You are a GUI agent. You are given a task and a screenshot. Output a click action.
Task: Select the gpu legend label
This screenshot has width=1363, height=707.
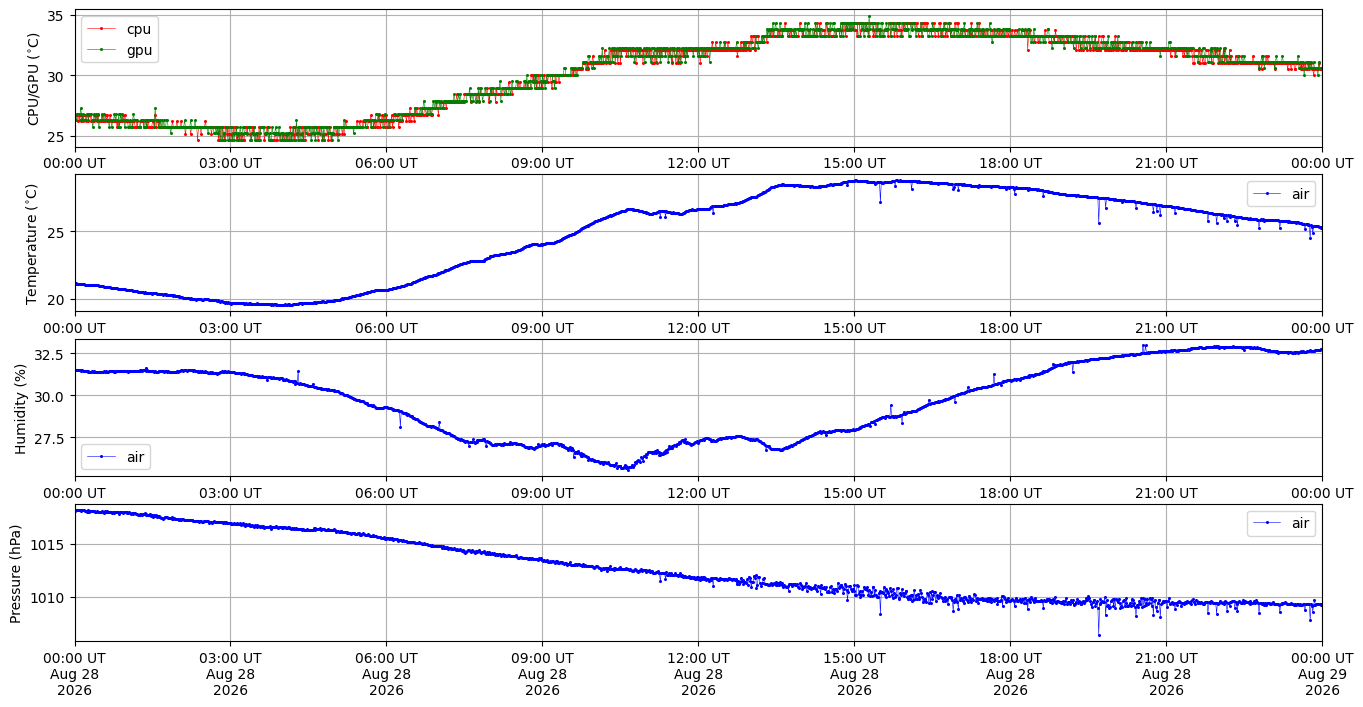pyautogui.click(x=139, y=49)
